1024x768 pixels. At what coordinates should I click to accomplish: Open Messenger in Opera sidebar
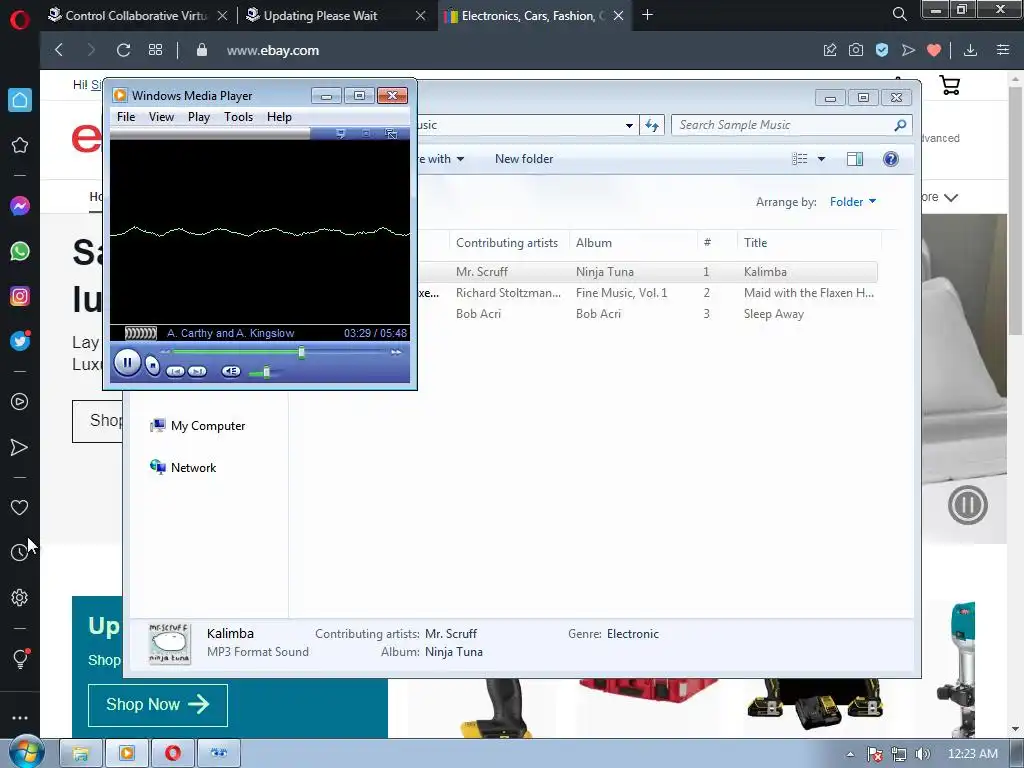point(20,206)
